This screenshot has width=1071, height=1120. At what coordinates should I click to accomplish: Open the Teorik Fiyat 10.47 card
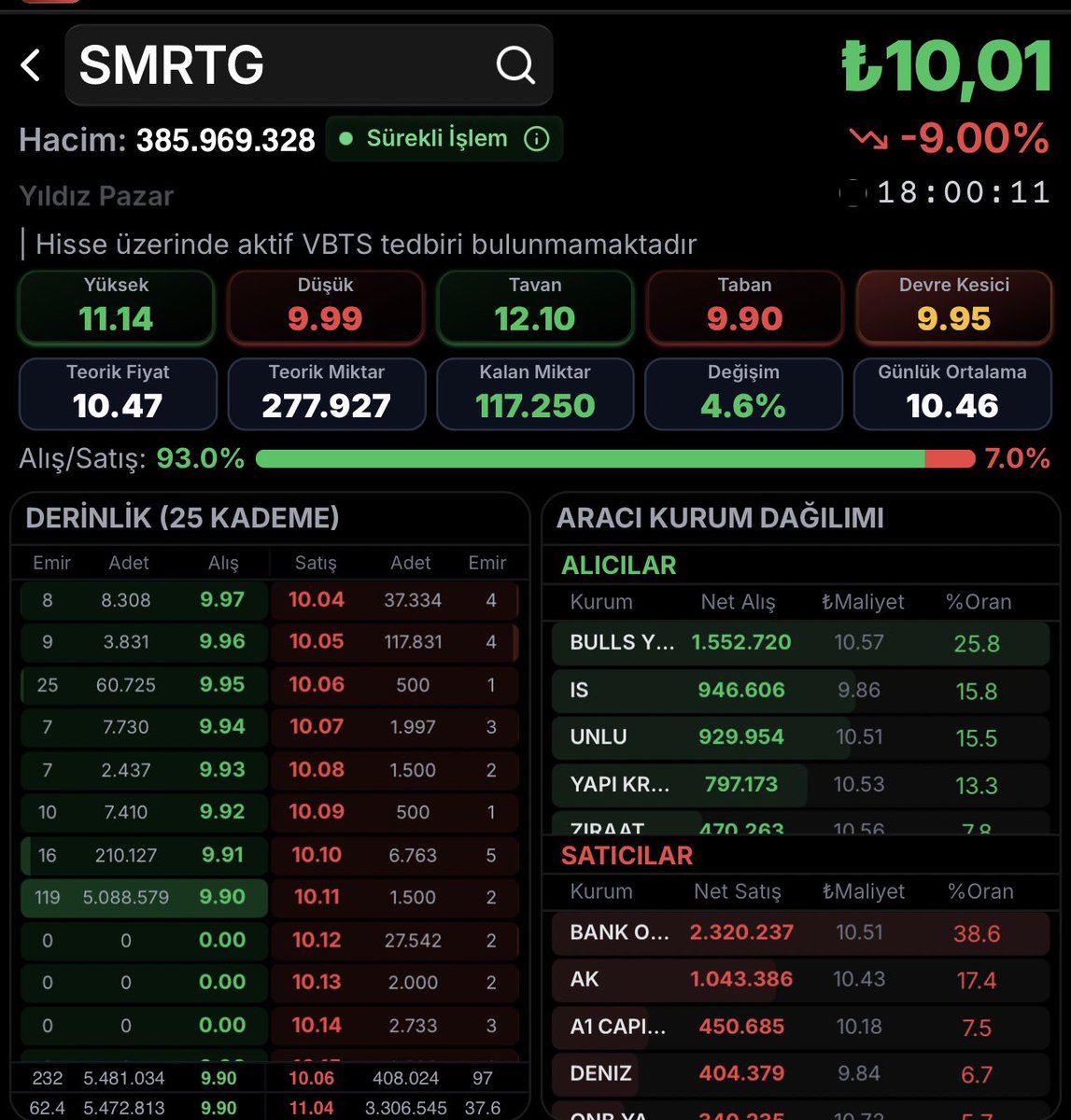click(118, 394)
